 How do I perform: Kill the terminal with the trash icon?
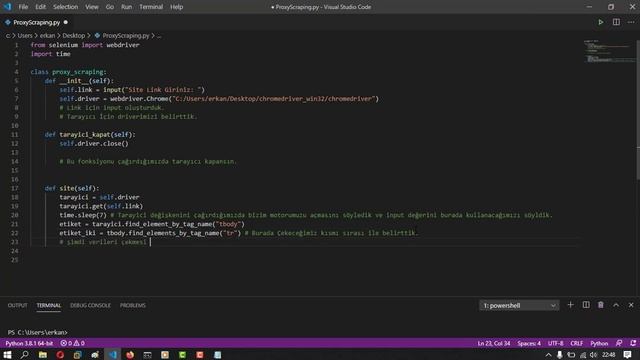pos(600,305)
